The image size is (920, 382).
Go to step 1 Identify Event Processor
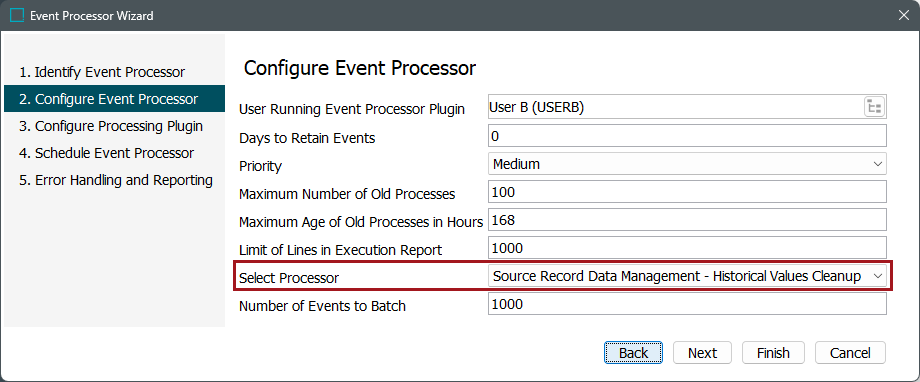point(102,72)
